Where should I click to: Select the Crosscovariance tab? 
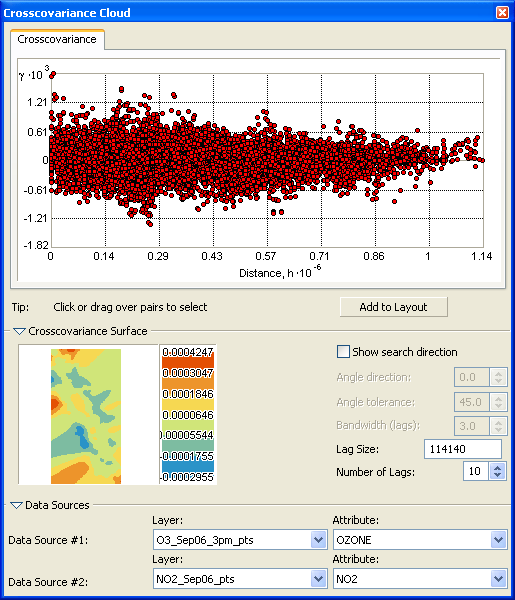[57, 39]
